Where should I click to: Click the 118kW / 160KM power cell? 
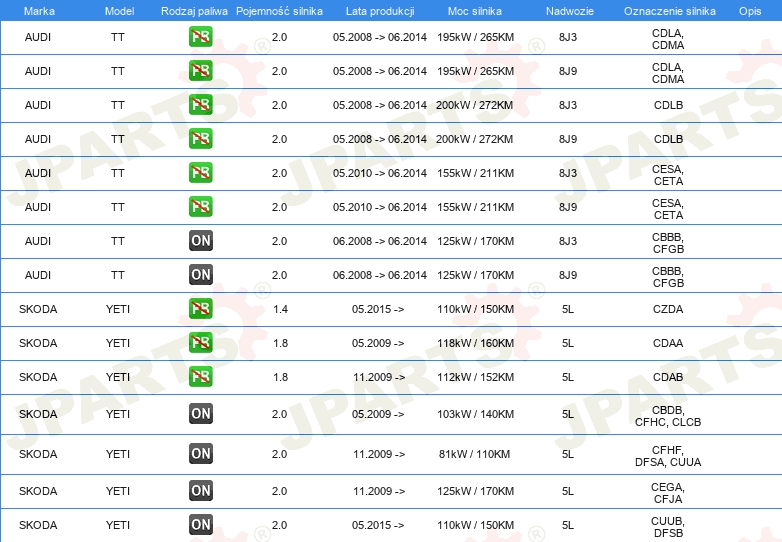(475, 343)
